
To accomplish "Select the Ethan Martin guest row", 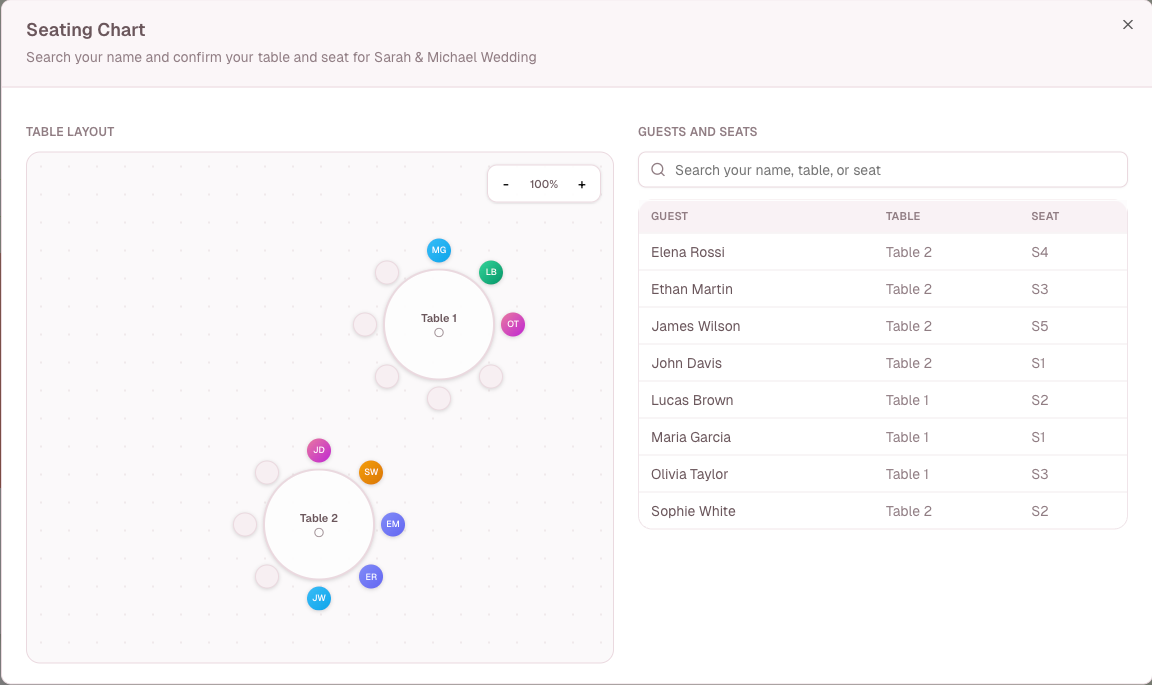I will click(882, 289).
